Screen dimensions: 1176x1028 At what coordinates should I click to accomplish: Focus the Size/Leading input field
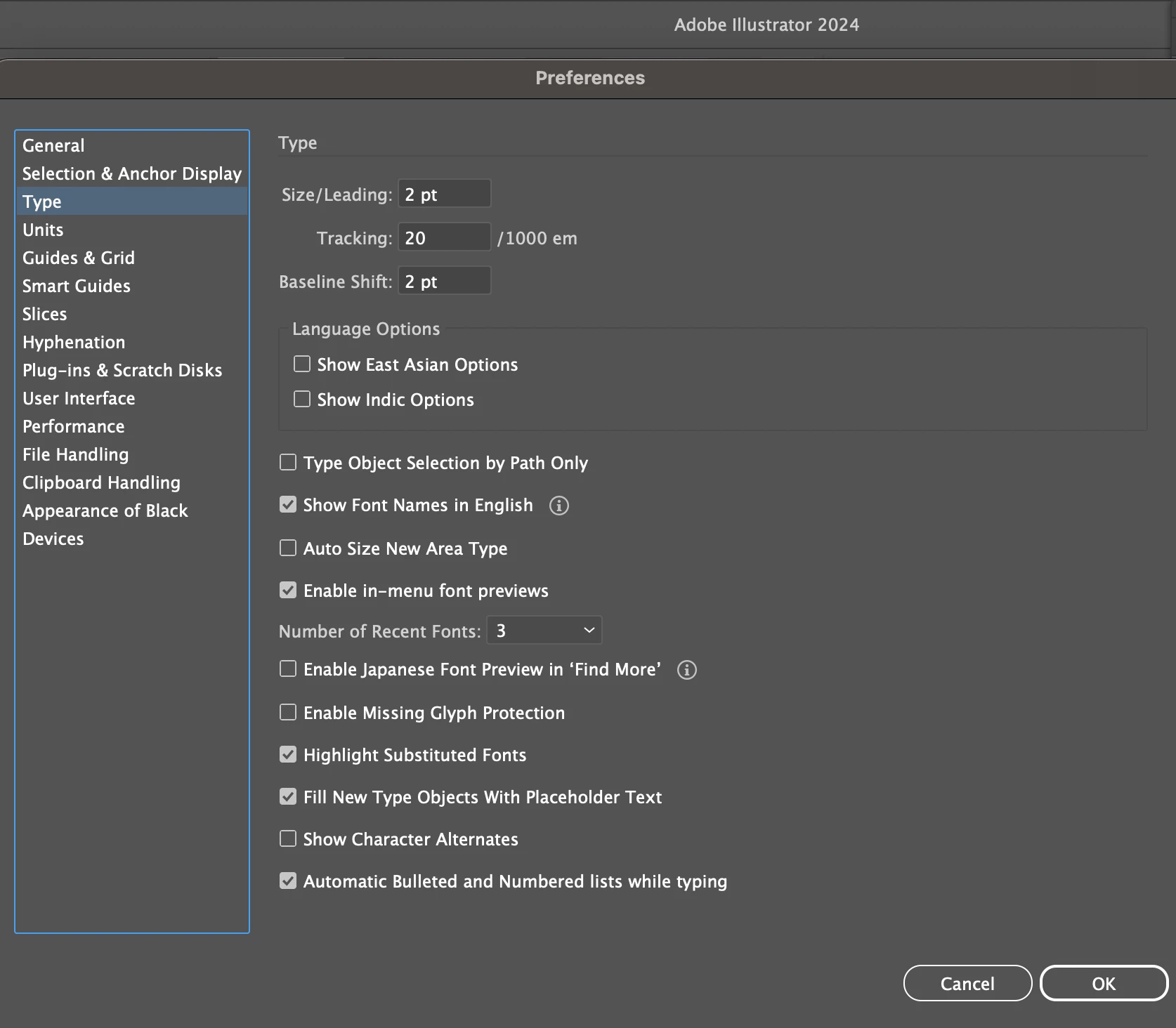[x=445, y=194]
